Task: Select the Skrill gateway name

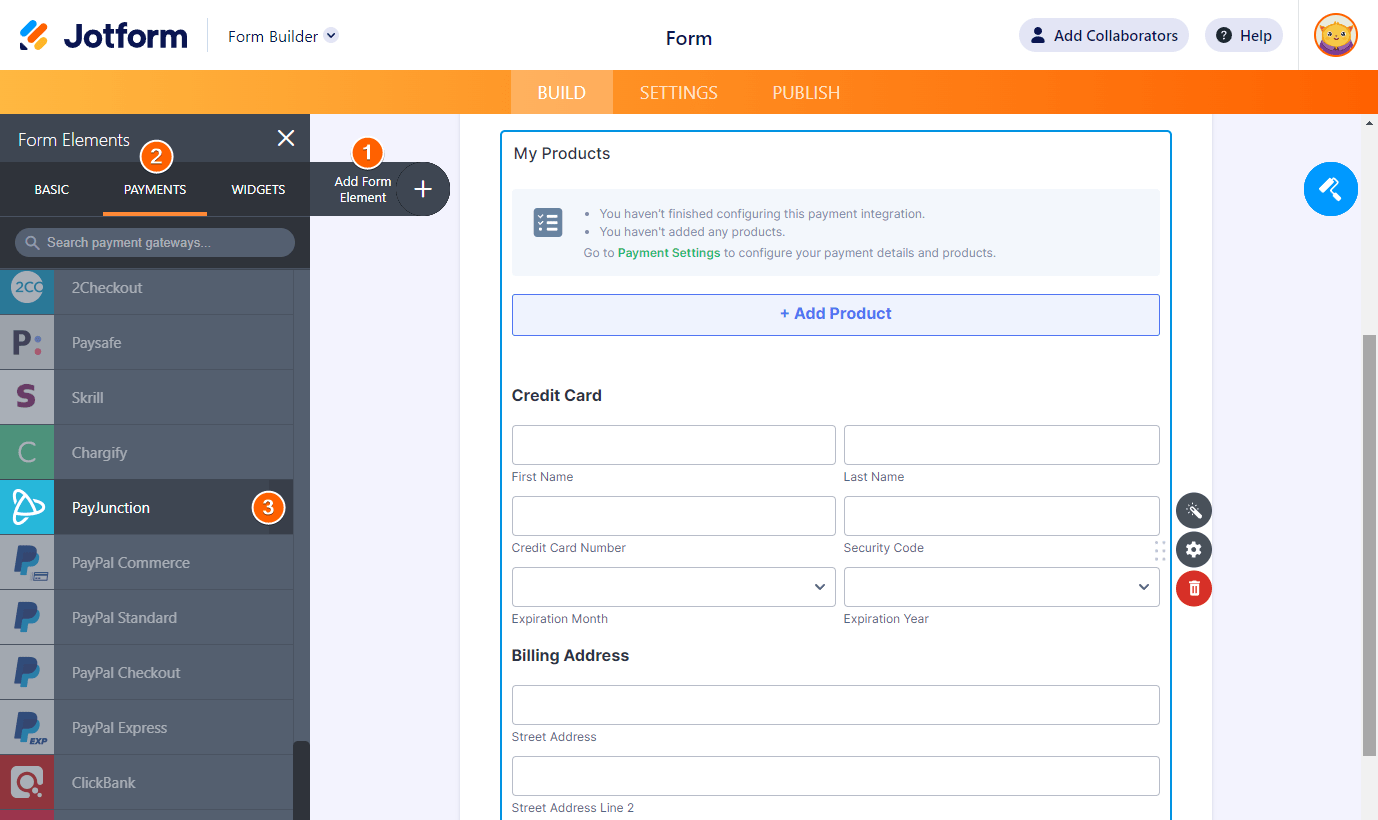Action: pyautogui.click(x=88, y=398)
